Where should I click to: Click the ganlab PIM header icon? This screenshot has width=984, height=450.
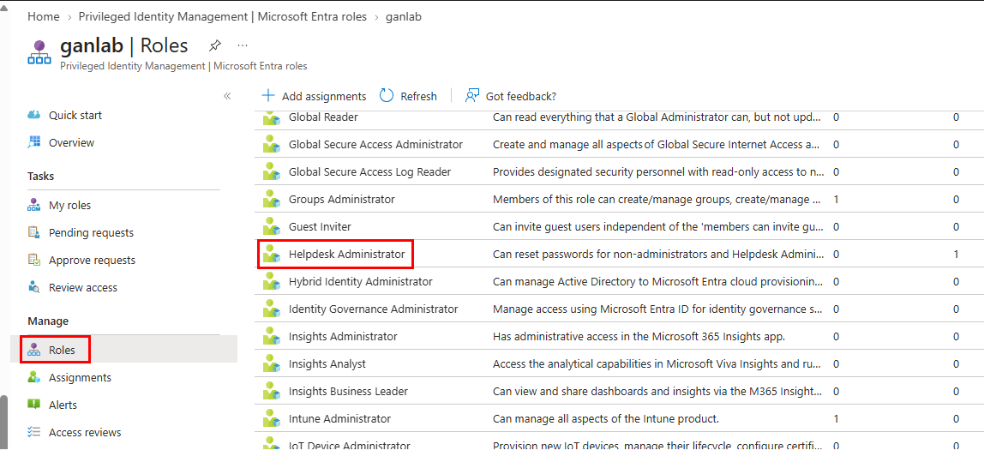coord(40,51)
